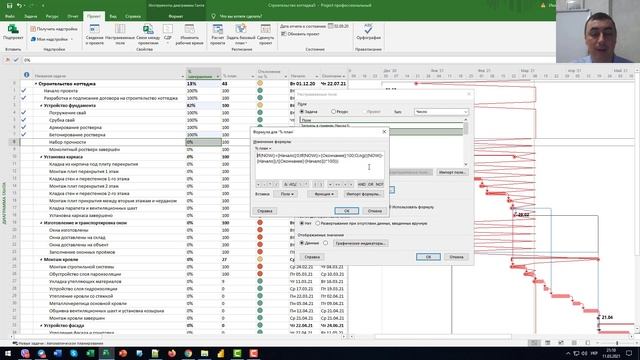The image size is (640, 360).
Task: Open the '% завершения' column header dropdown
Action: click(218, 76)
